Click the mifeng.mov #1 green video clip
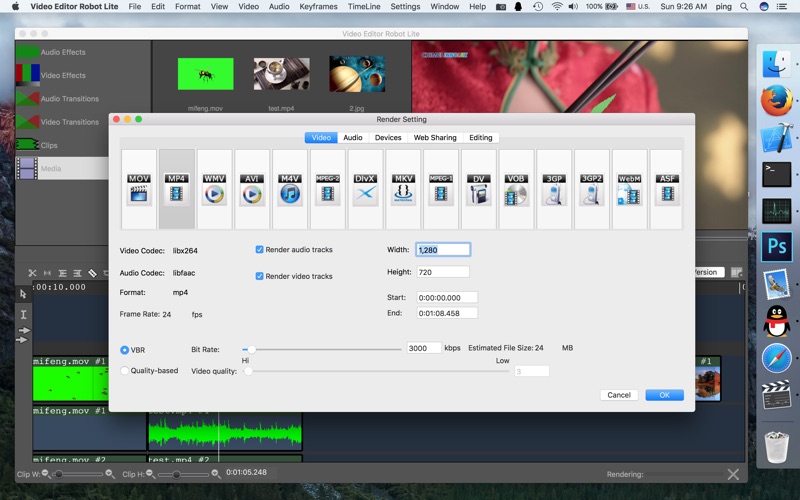The height and width of the screenshot is (500, 800). [x=71, y=384]
